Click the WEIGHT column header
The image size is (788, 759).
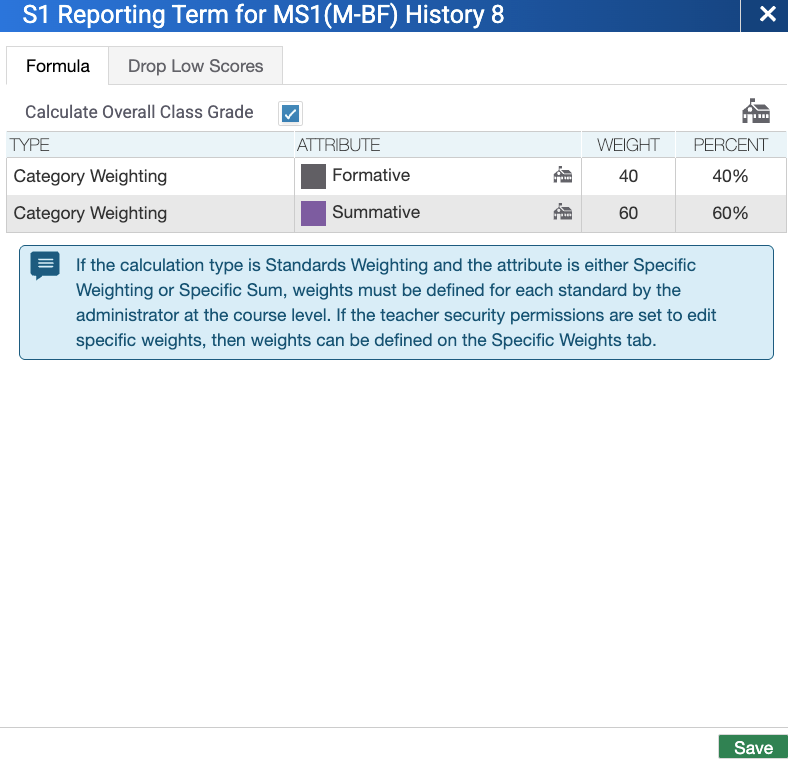coord(628,145)
